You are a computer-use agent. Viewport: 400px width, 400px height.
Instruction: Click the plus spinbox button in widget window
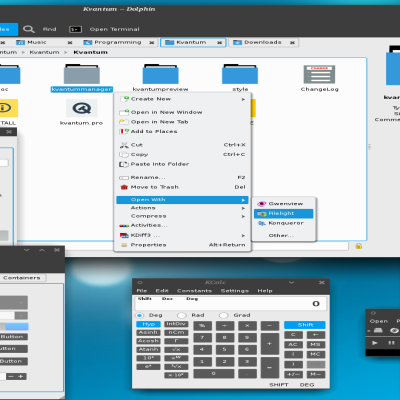click(x=21, y=377)
